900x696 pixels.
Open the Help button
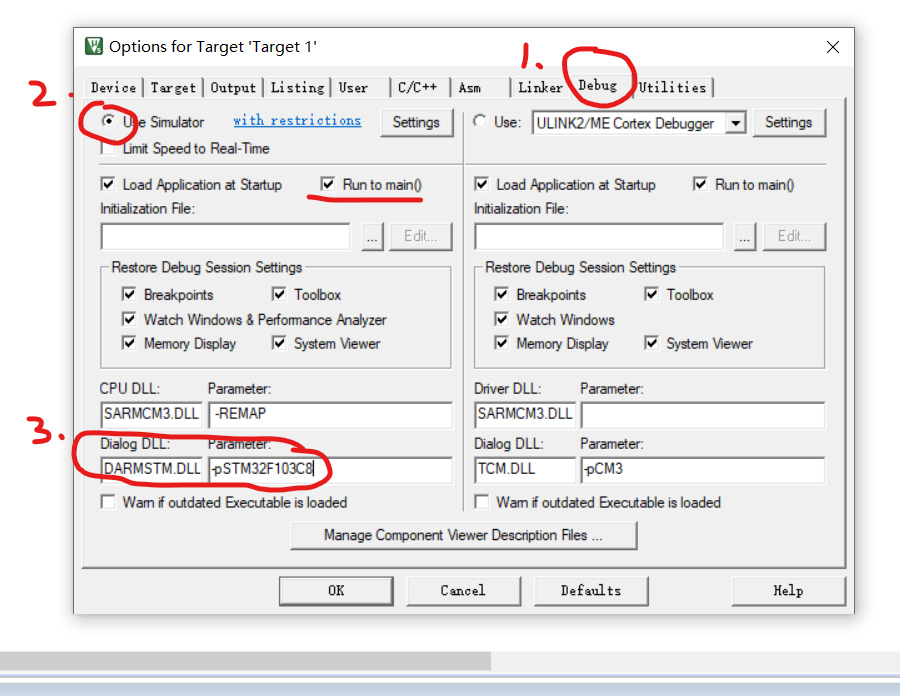[x=789, y=591]
